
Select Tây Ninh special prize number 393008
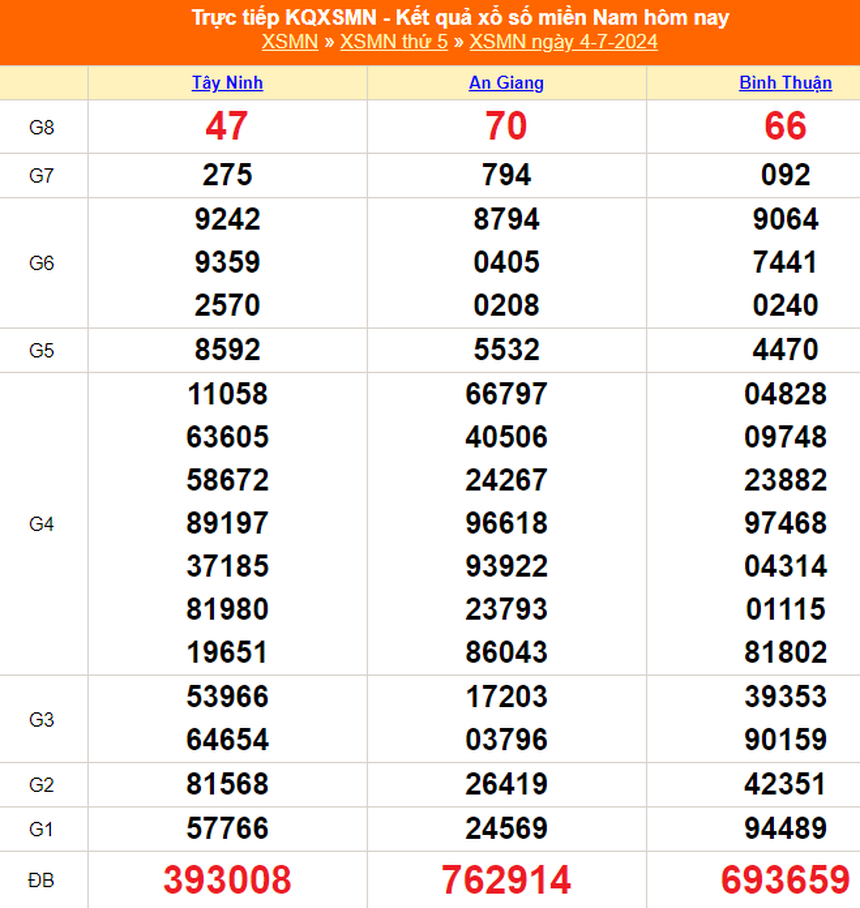tap(227, 880)
